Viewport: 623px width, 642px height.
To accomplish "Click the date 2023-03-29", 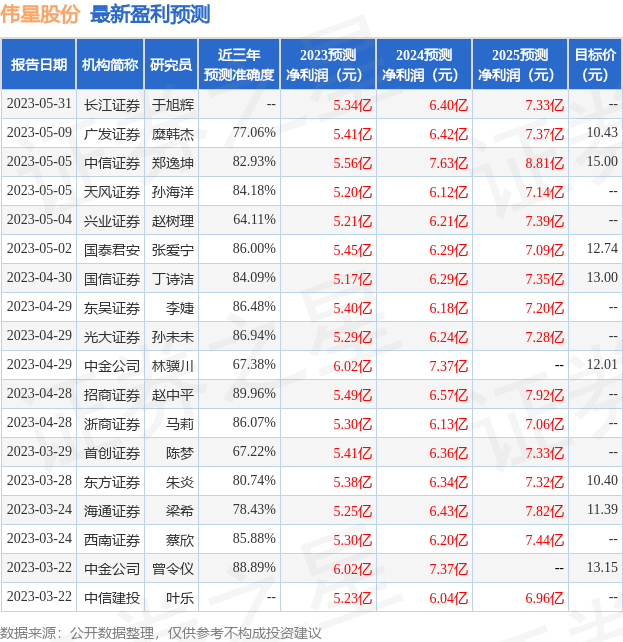I will (39, 452).
